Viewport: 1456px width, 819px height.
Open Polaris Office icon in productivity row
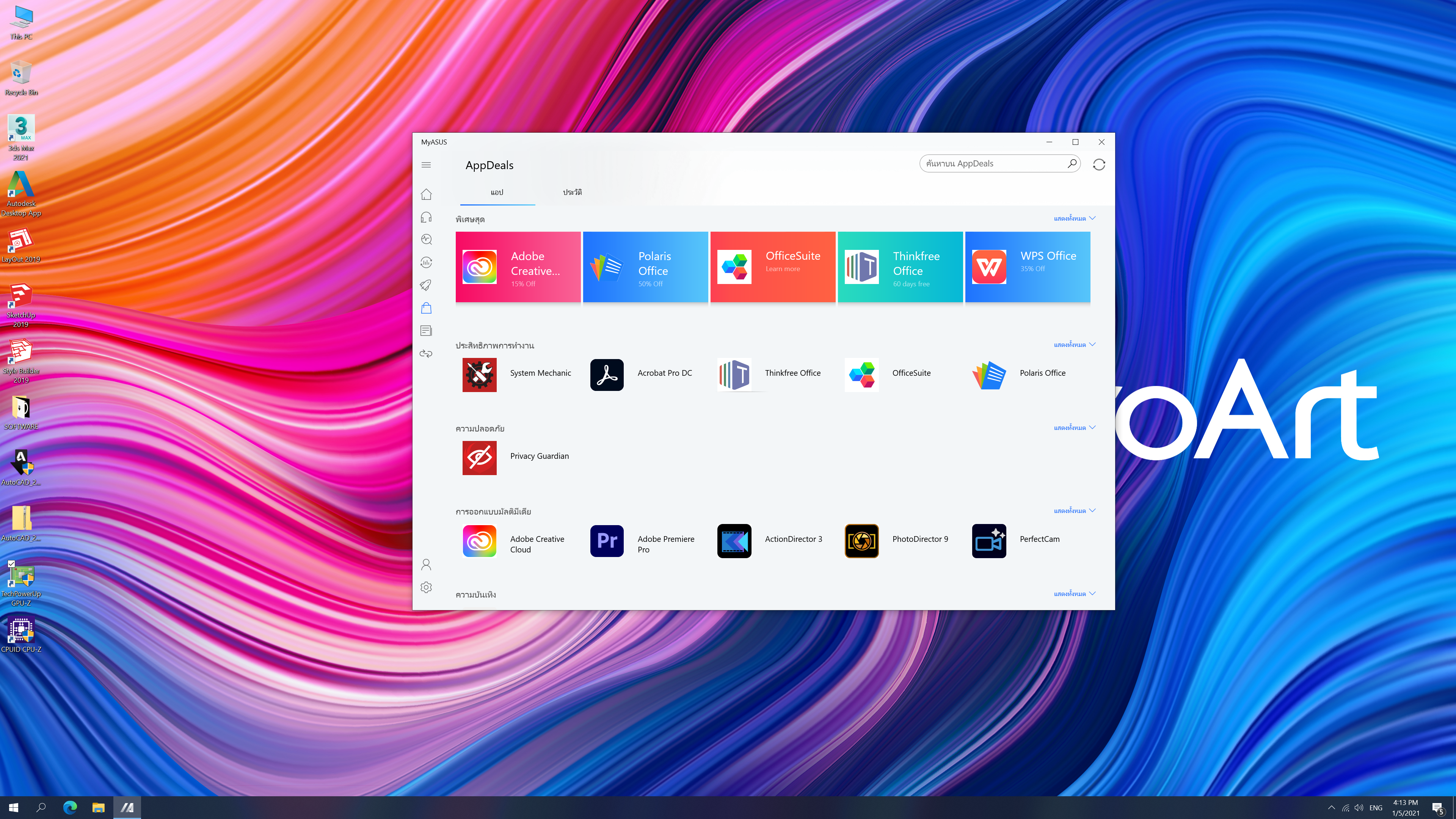(x=989, y=375)
